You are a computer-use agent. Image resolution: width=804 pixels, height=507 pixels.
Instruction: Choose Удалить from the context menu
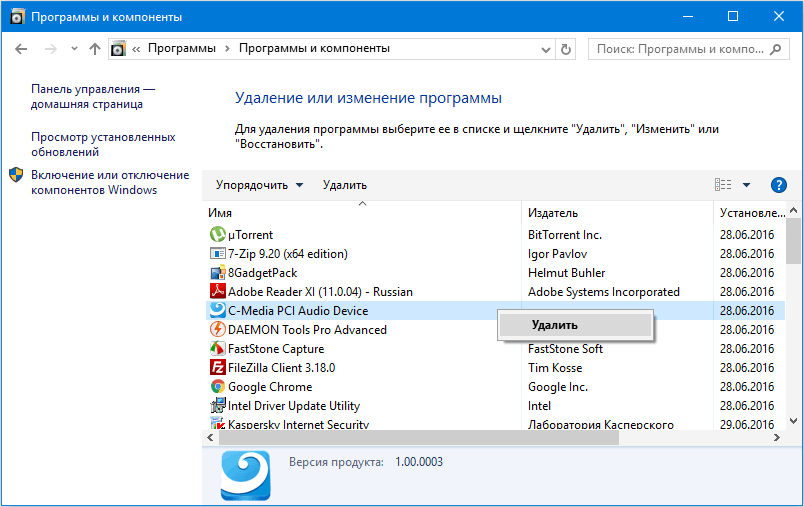pyautogui.click(x=554, y=325)
